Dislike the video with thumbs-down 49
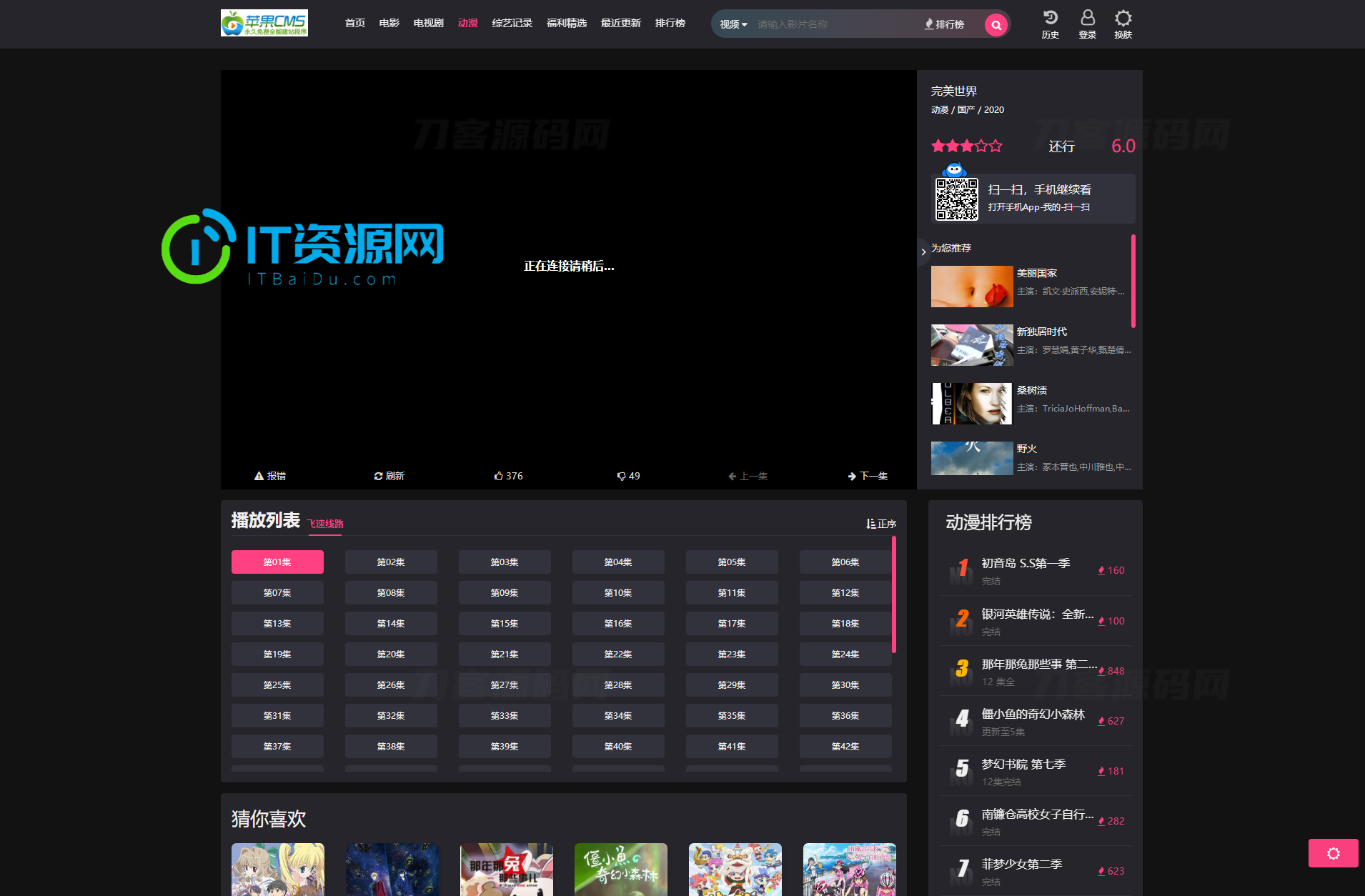 (628, 476)
